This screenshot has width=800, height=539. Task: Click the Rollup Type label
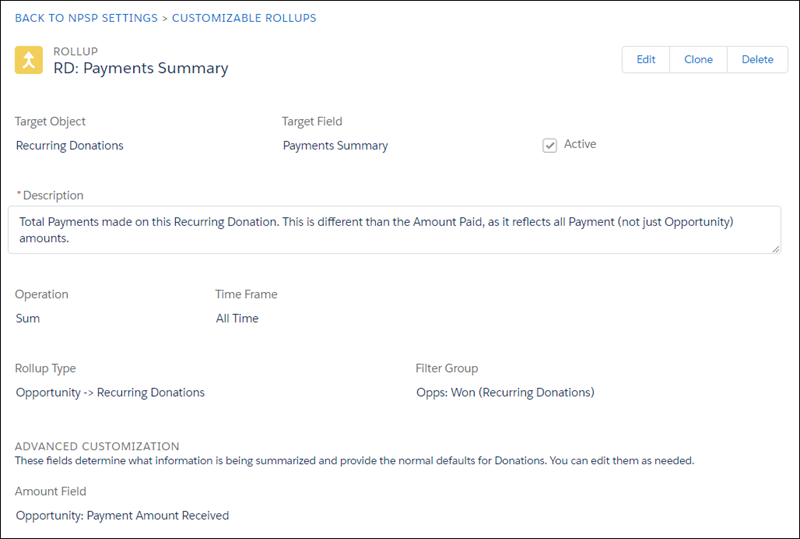coord(45,369)
